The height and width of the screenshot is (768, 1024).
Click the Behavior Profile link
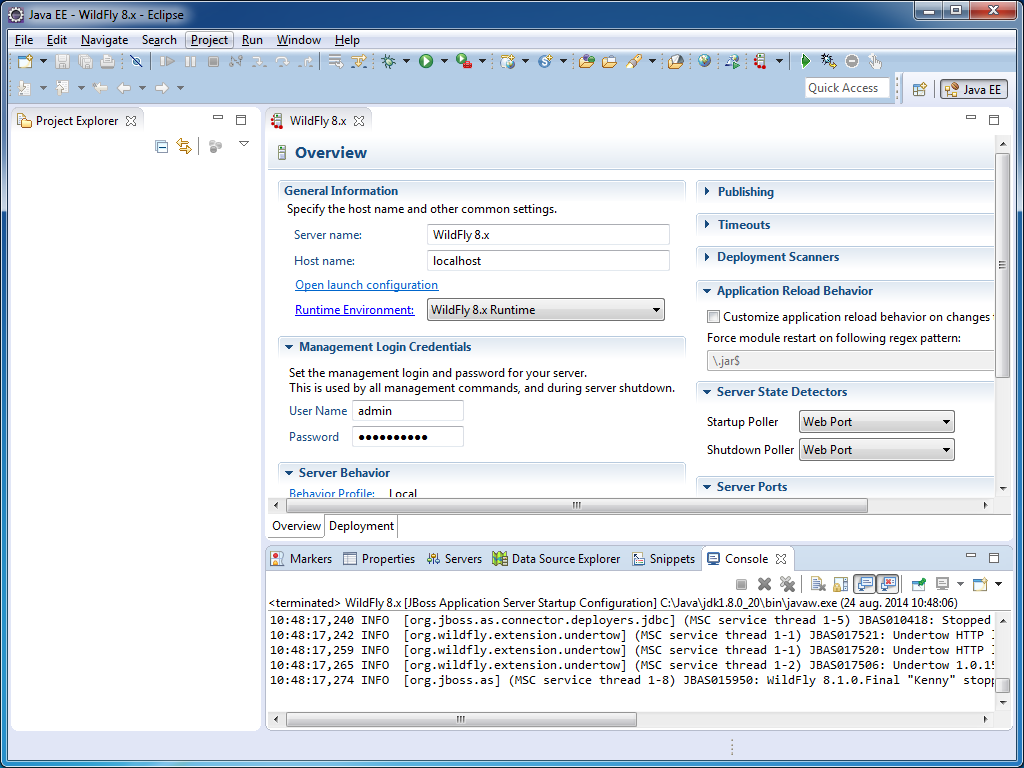332,492
